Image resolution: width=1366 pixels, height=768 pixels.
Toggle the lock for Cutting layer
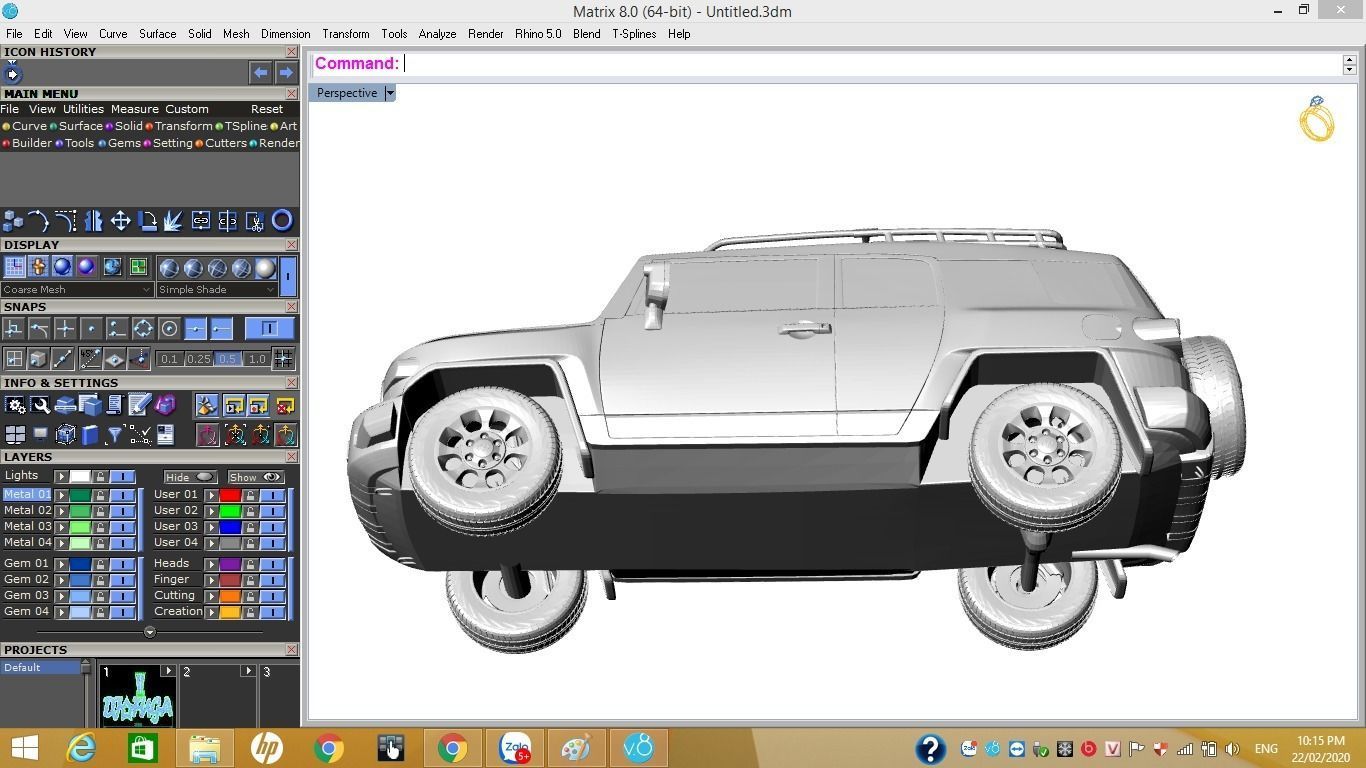click(x=250, y=596)
